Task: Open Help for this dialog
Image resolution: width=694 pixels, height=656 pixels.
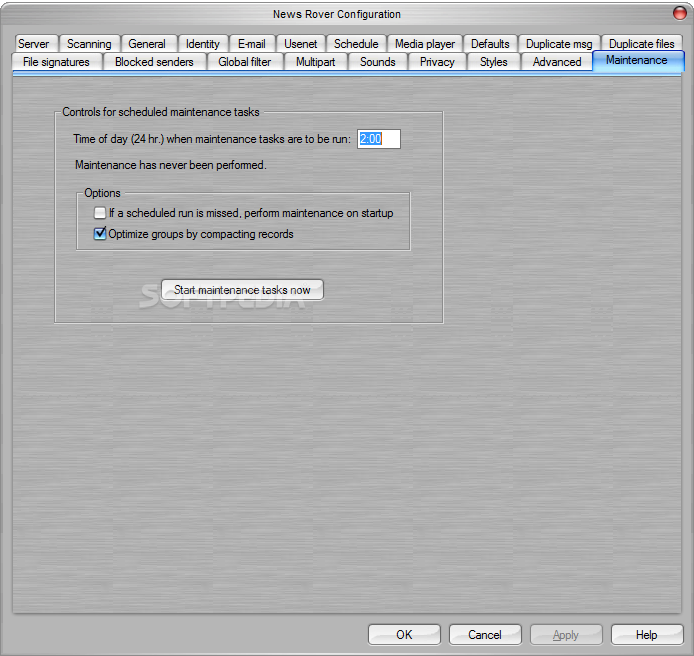Action: pyautogui.click(x=647, y=635)
